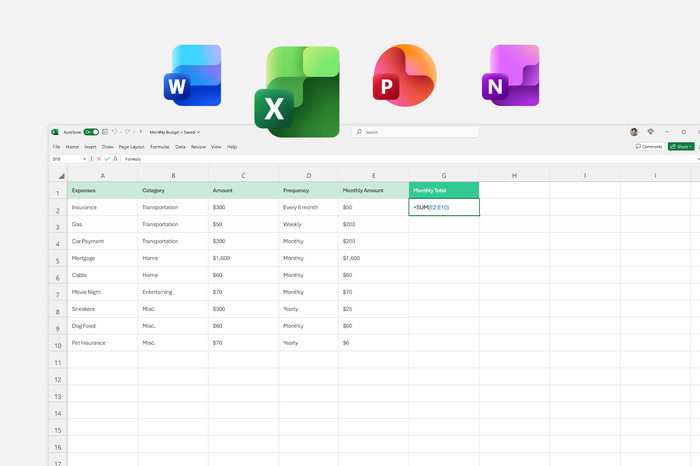Open the Formulas ribbon tab
Viewport: 700px width, 466px height.
click(x=160, y=146)
